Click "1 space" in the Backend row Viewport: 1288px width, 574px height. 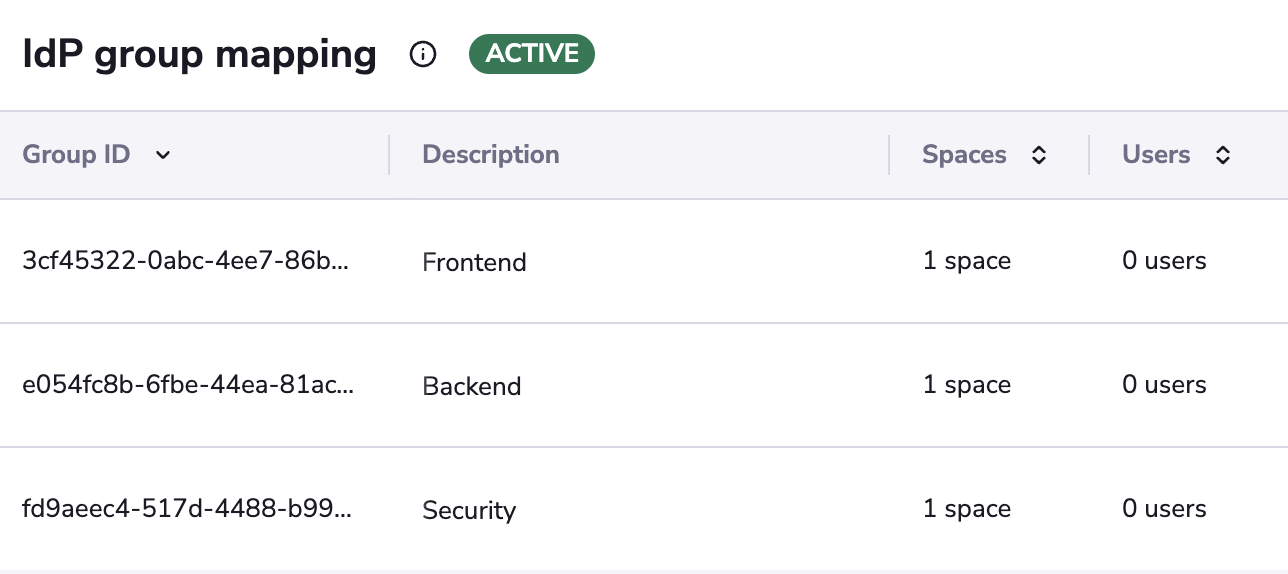(x=966, y=385)
